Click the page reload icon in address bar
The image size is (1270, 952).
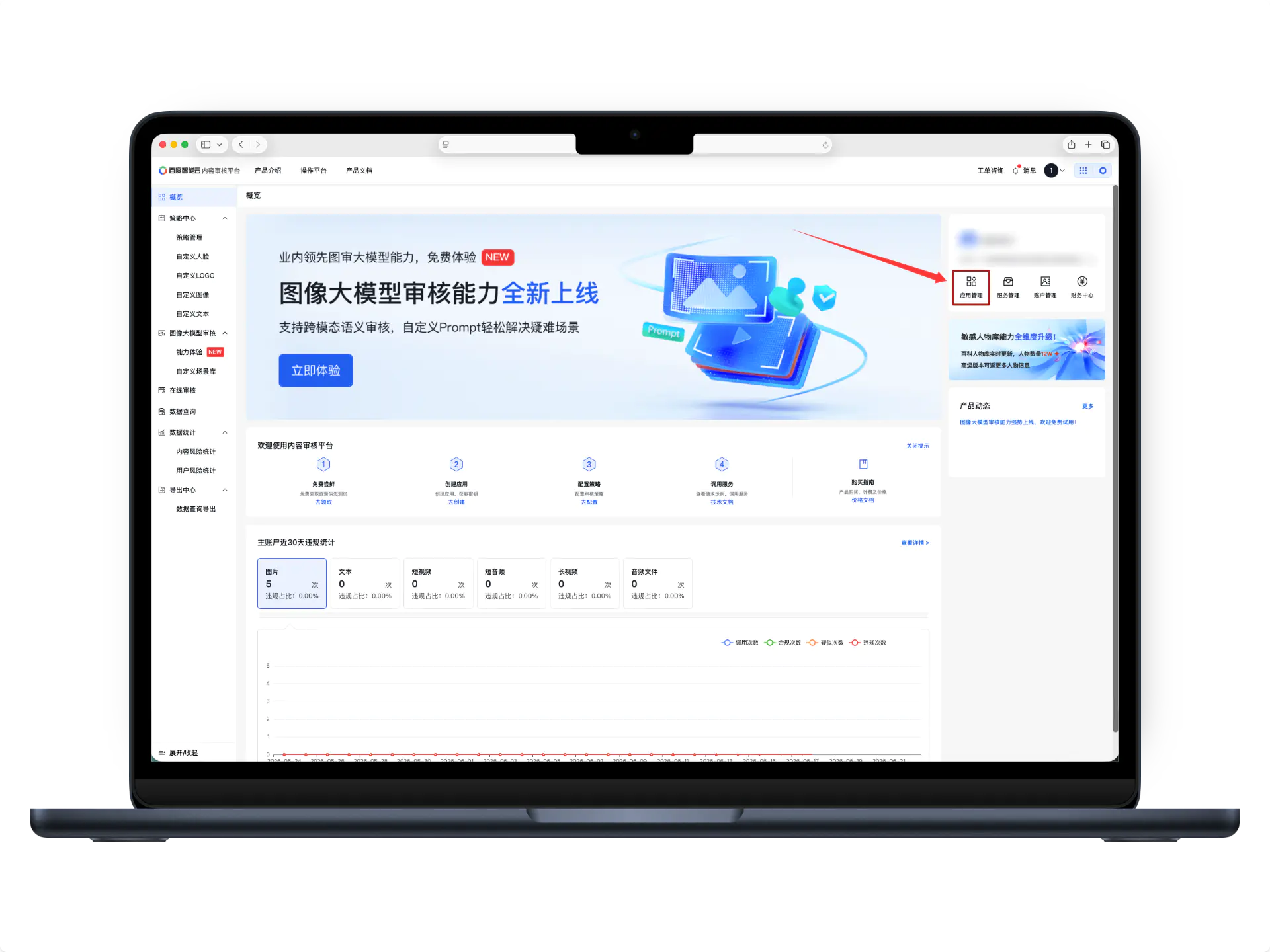(825, 145)
